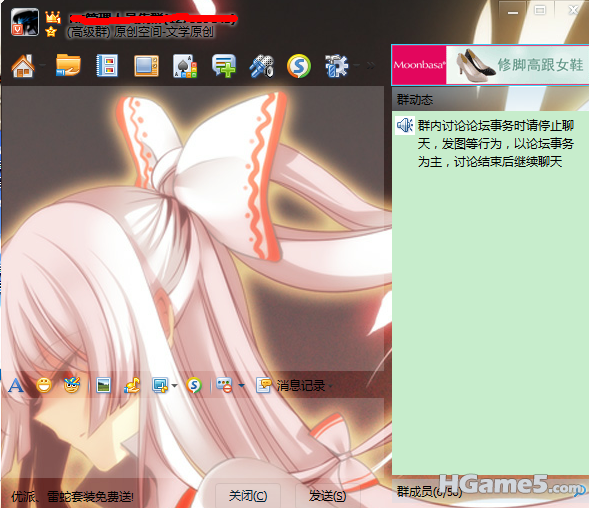Click the gold crown group level icon

pyautogui.click(x=53, y=17)
